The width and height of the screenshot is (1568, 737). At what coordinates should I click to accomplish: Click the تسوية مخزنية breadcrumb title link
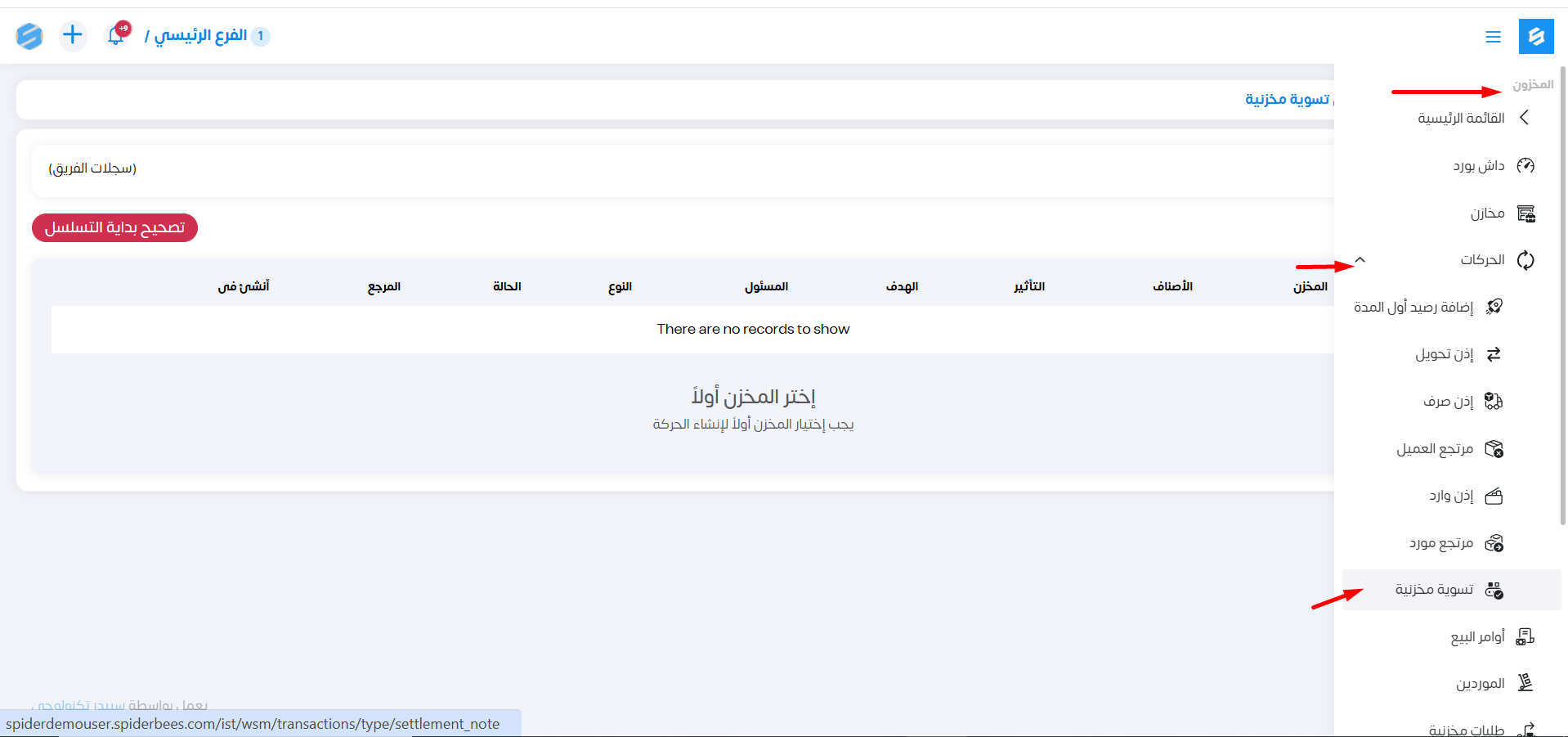tap(1287, 99)
